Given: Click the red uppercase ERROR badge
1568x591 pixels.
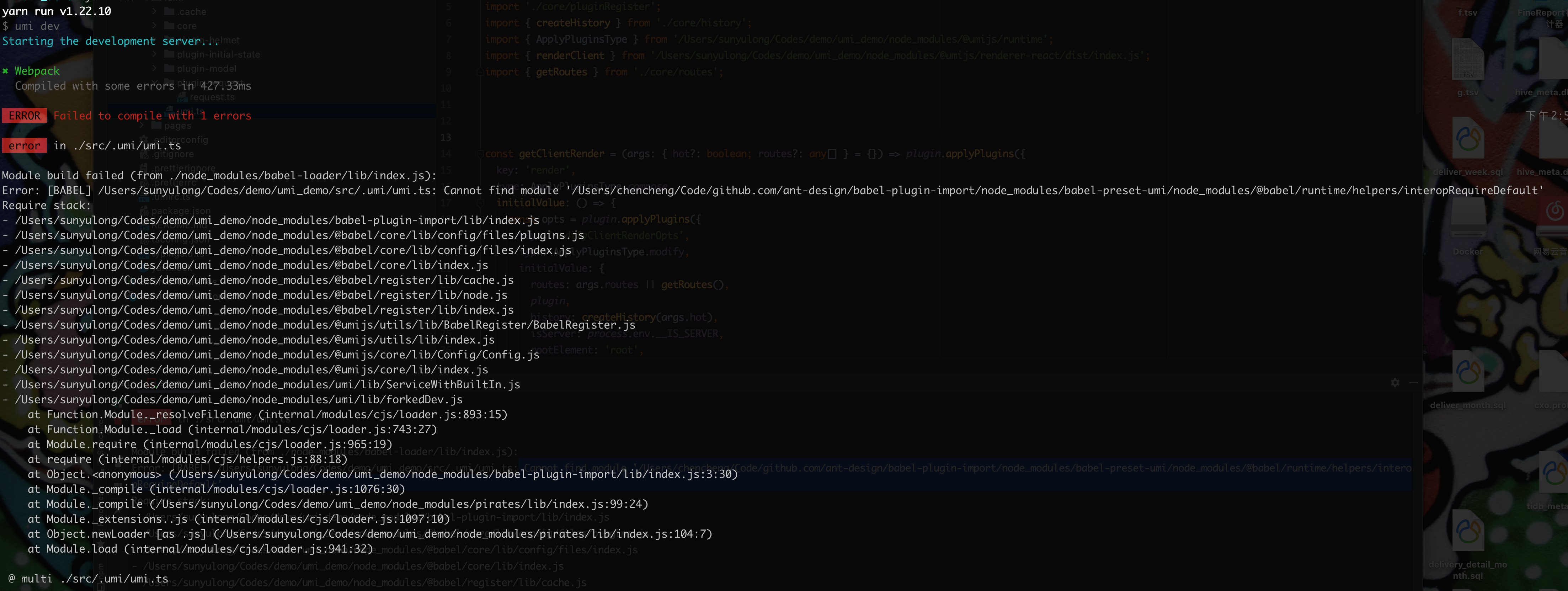Looking at the screenshot, I should point(24,116).
